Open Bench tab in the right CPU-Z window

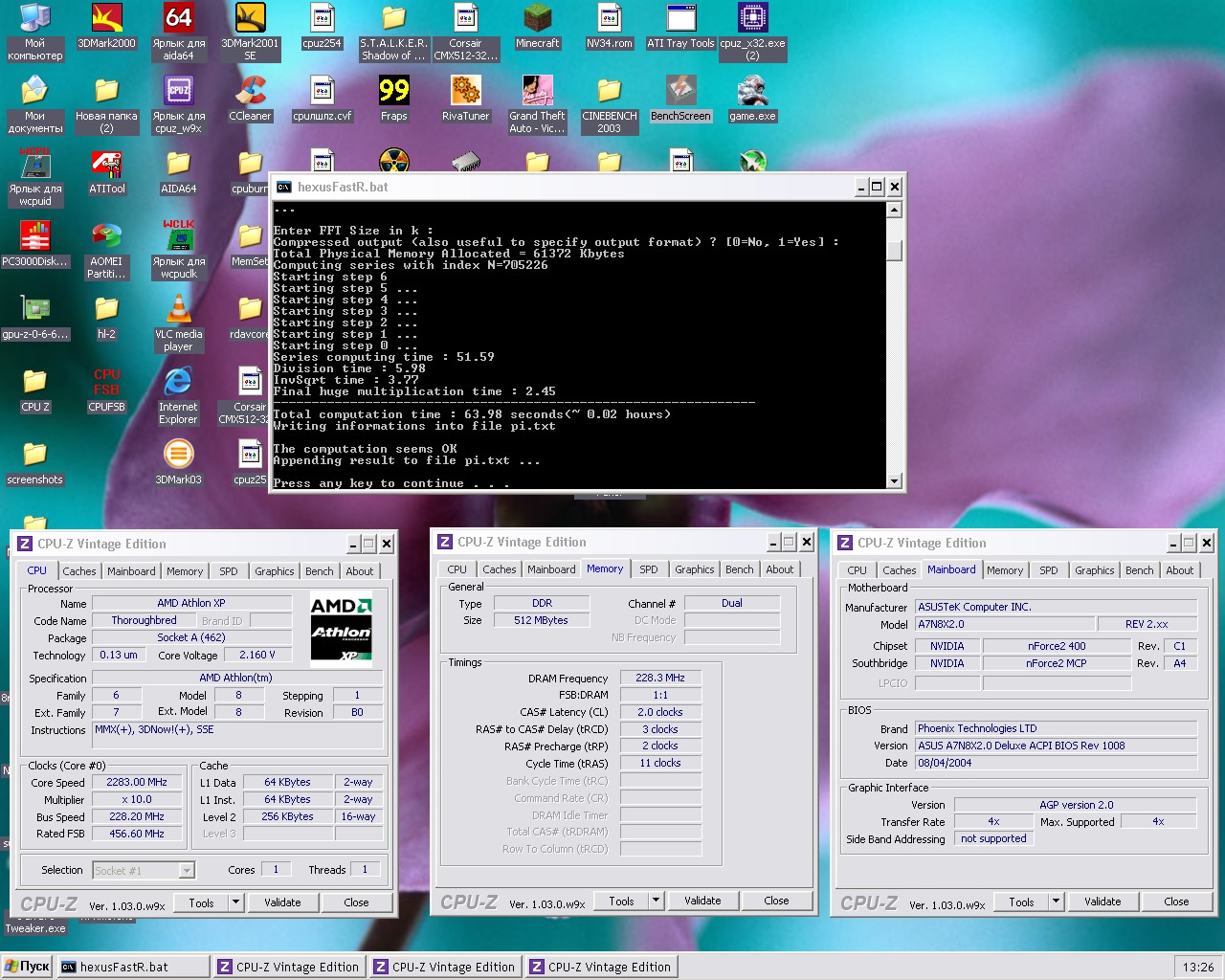(1140, 570)
